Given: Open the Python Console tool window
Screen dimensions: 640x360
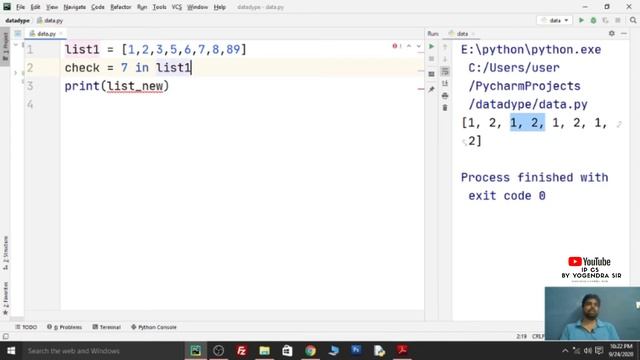Looking at the screenshot, I should [x=154, y=327].
